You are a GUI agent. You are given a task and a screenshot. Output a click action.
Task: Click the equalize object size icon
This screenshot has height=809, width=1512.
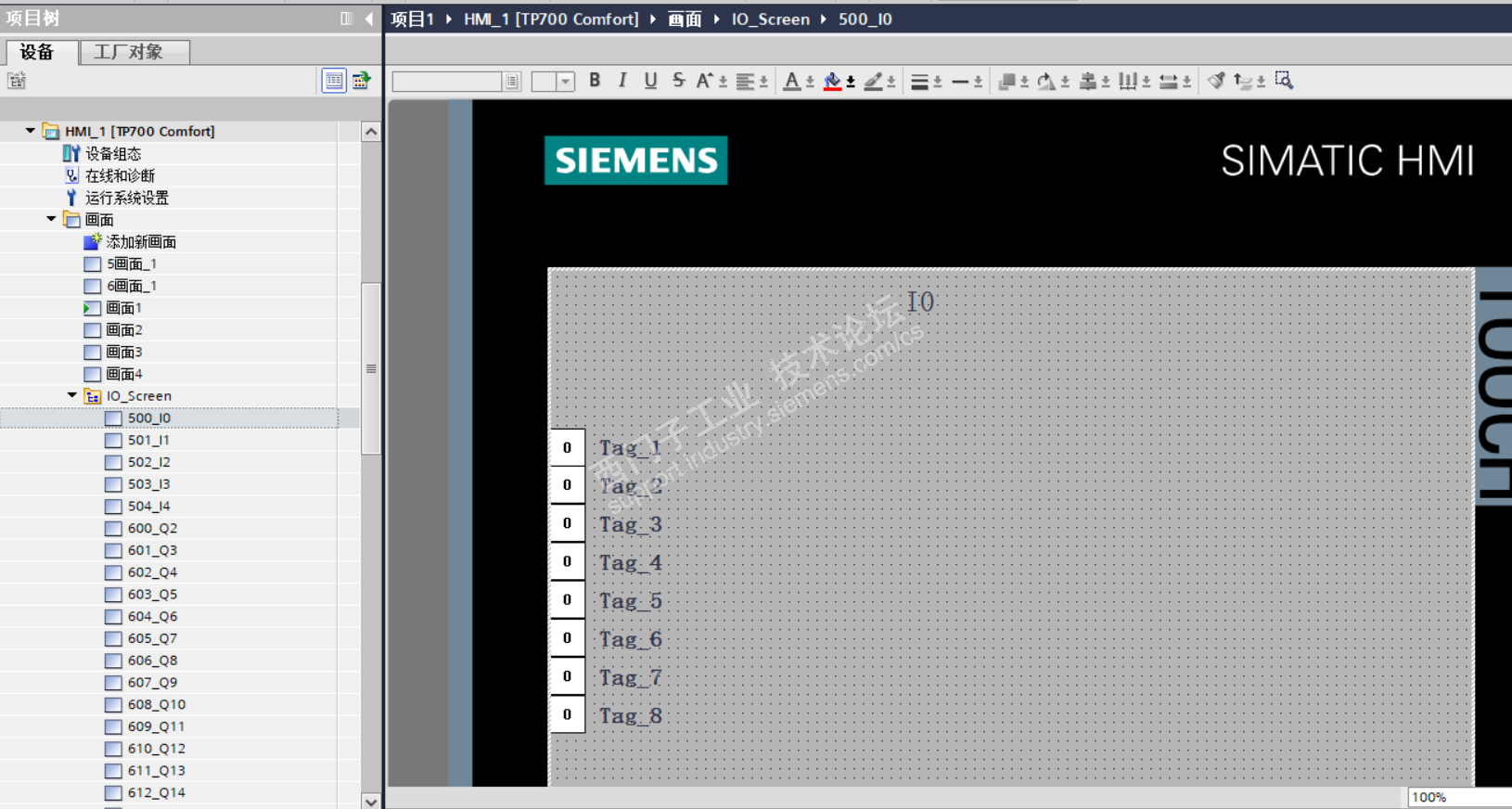[x=1169, y=82]
